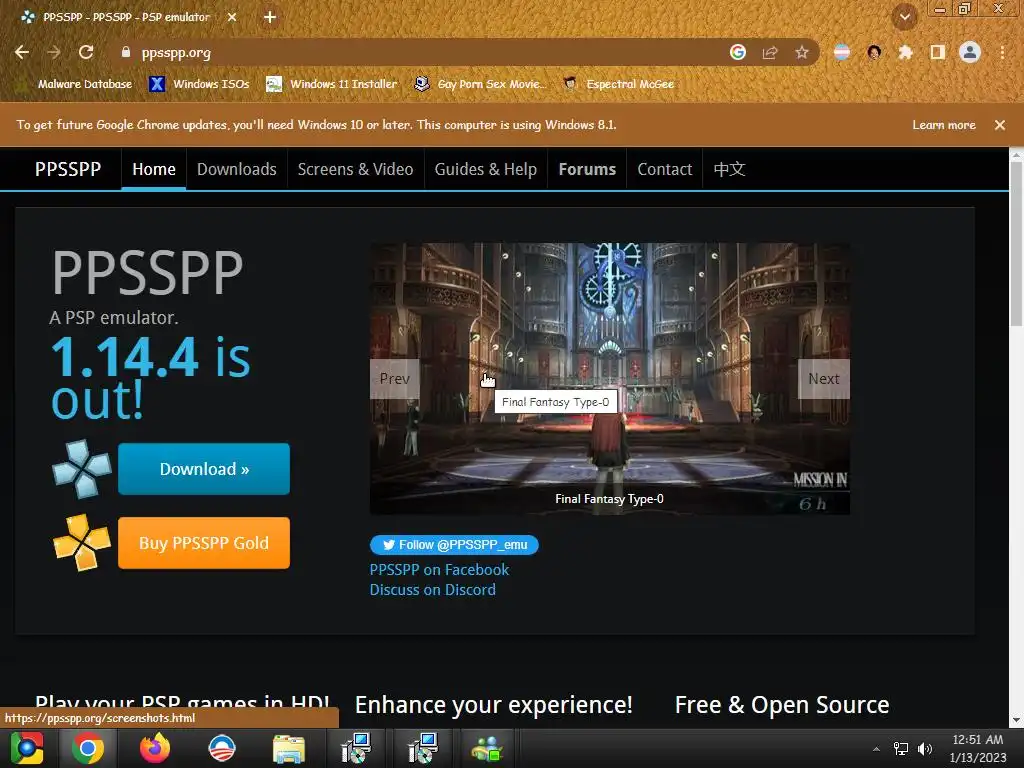Share this page using the share icon
This screenshot has width=1024, height=768.
pyautogui.click(x=770, y=52)
